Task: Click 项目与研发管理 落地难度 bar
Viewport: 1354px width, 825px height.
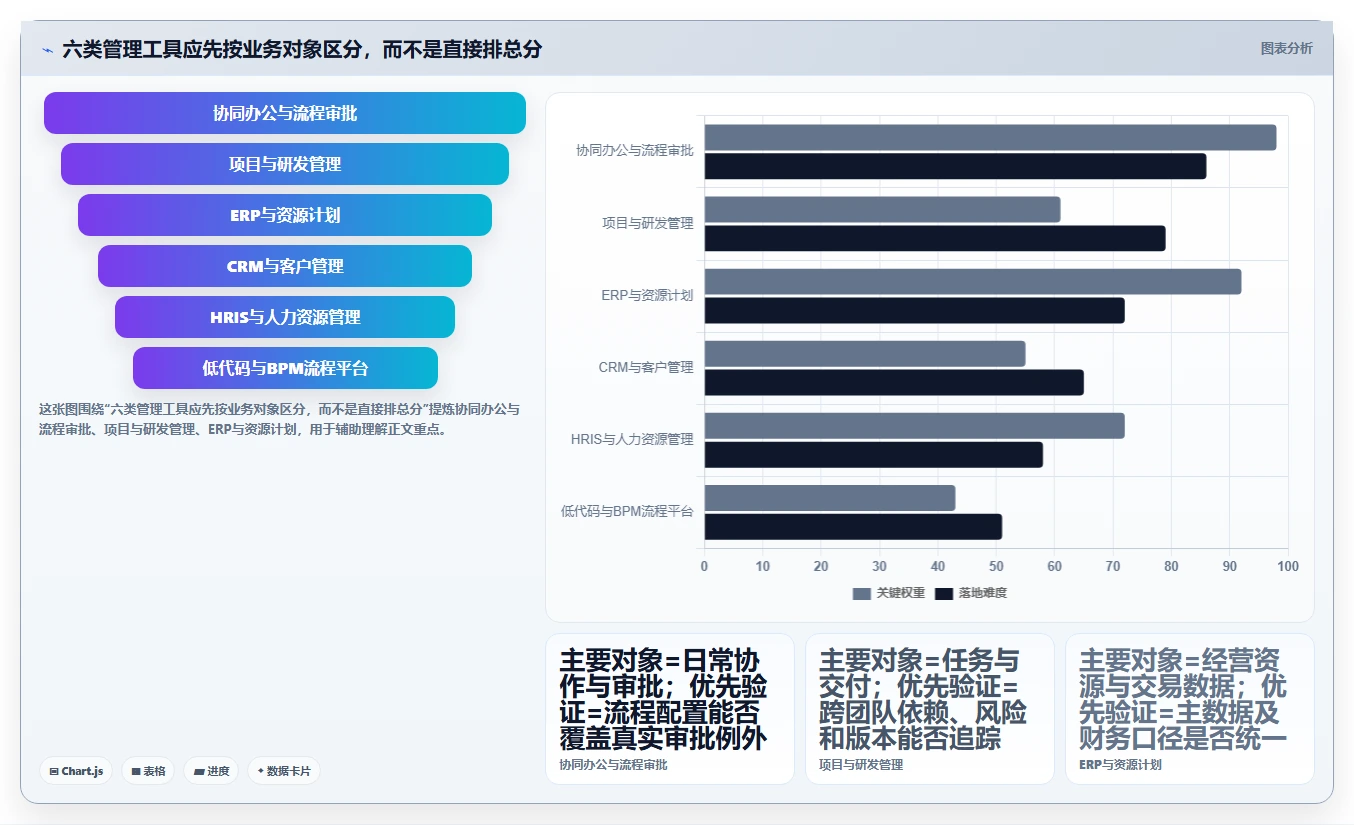Action: coord(935,238)
